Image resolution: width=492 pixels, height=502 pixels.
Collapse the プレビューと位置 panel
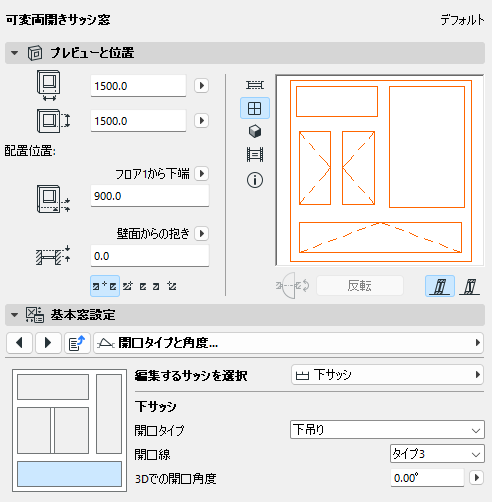14,53
